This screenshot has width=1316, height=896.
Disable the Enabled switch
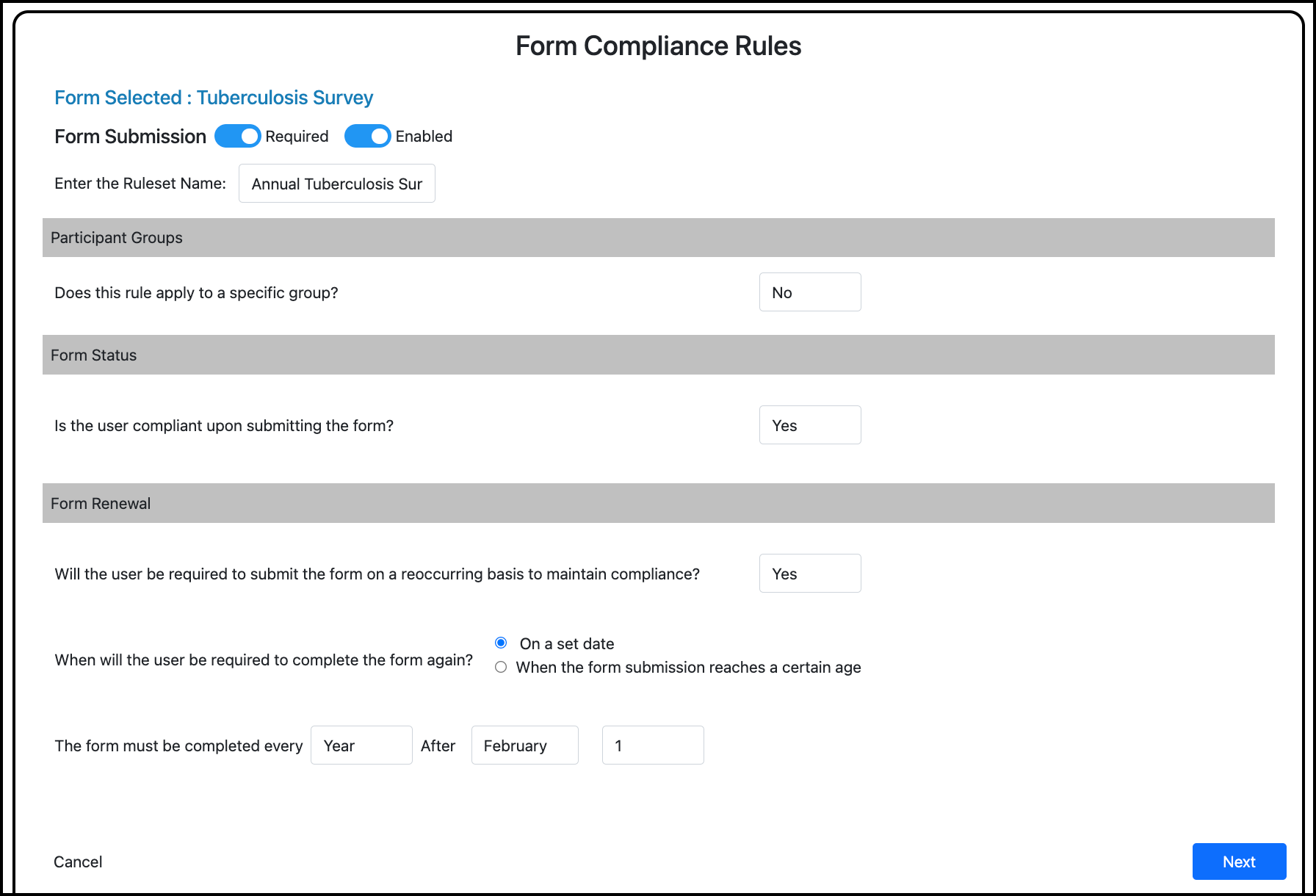point(367,137)
